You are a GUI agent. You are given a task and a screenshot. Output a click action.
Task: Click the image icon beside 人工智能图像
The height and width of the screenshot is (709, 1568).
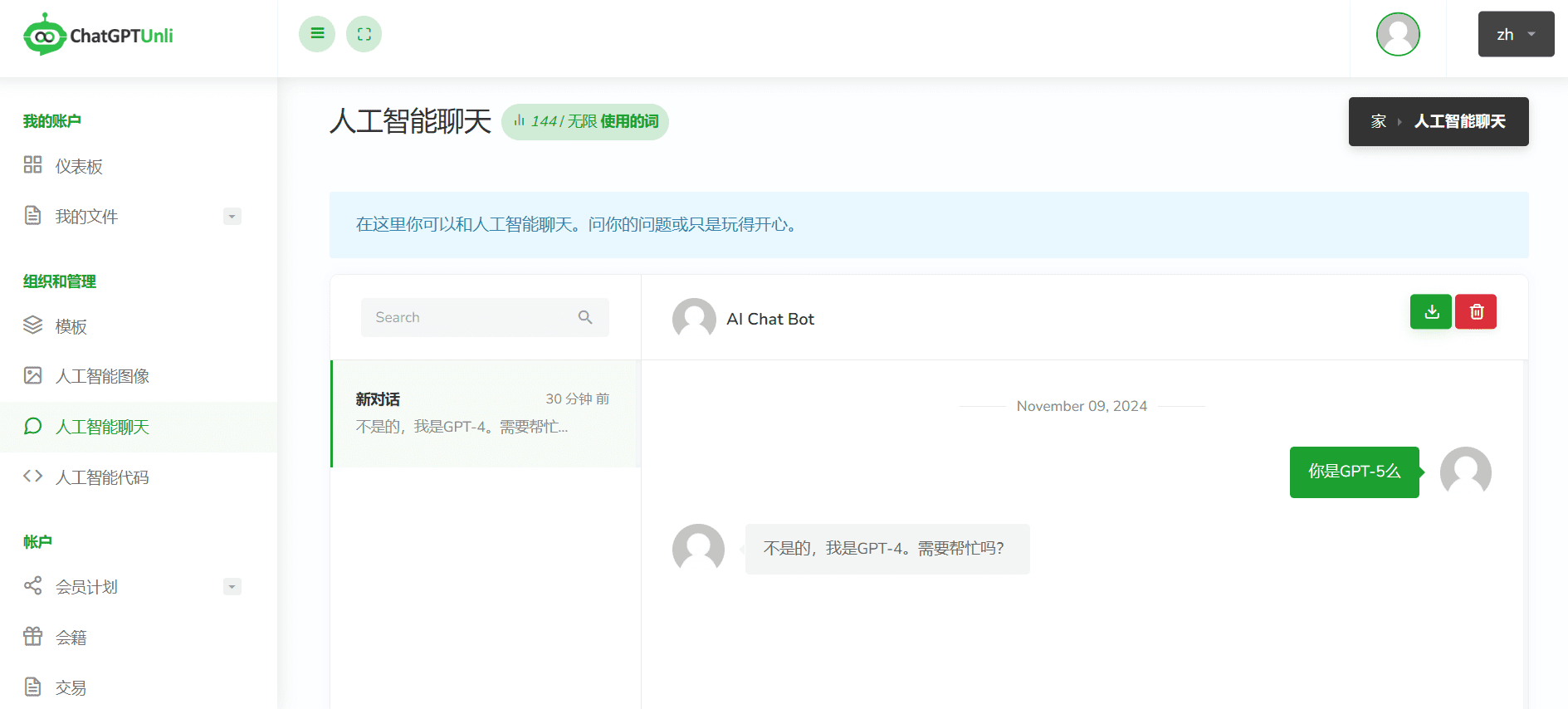(x=32, y=375)
